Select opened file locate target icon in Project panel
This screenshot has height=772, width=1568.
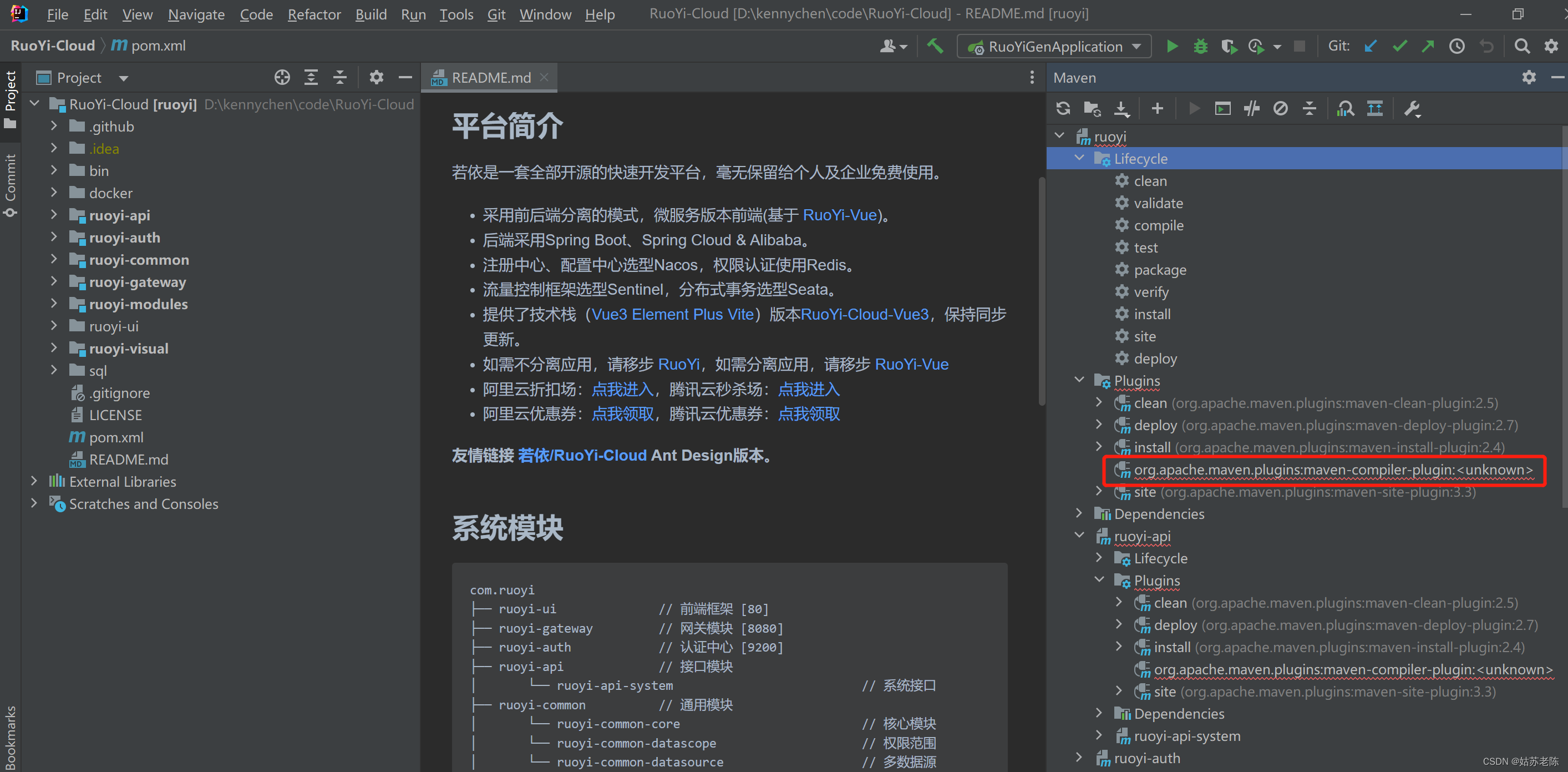(x=282, y=77)
